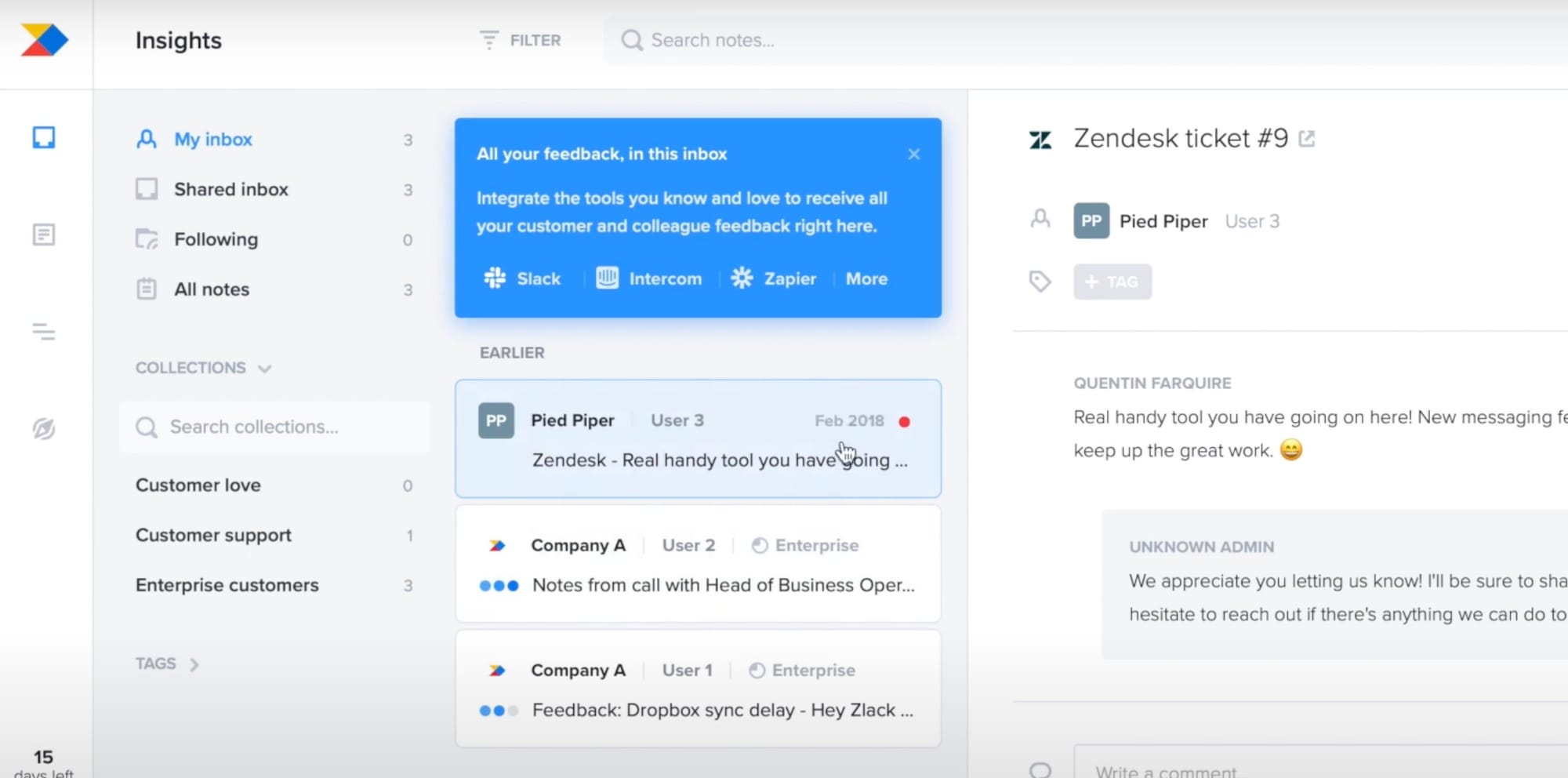The width and height of the screenshot is (1568, 778).
Task: Click Pied Piper company name in note details
Action: point(1163,221)
